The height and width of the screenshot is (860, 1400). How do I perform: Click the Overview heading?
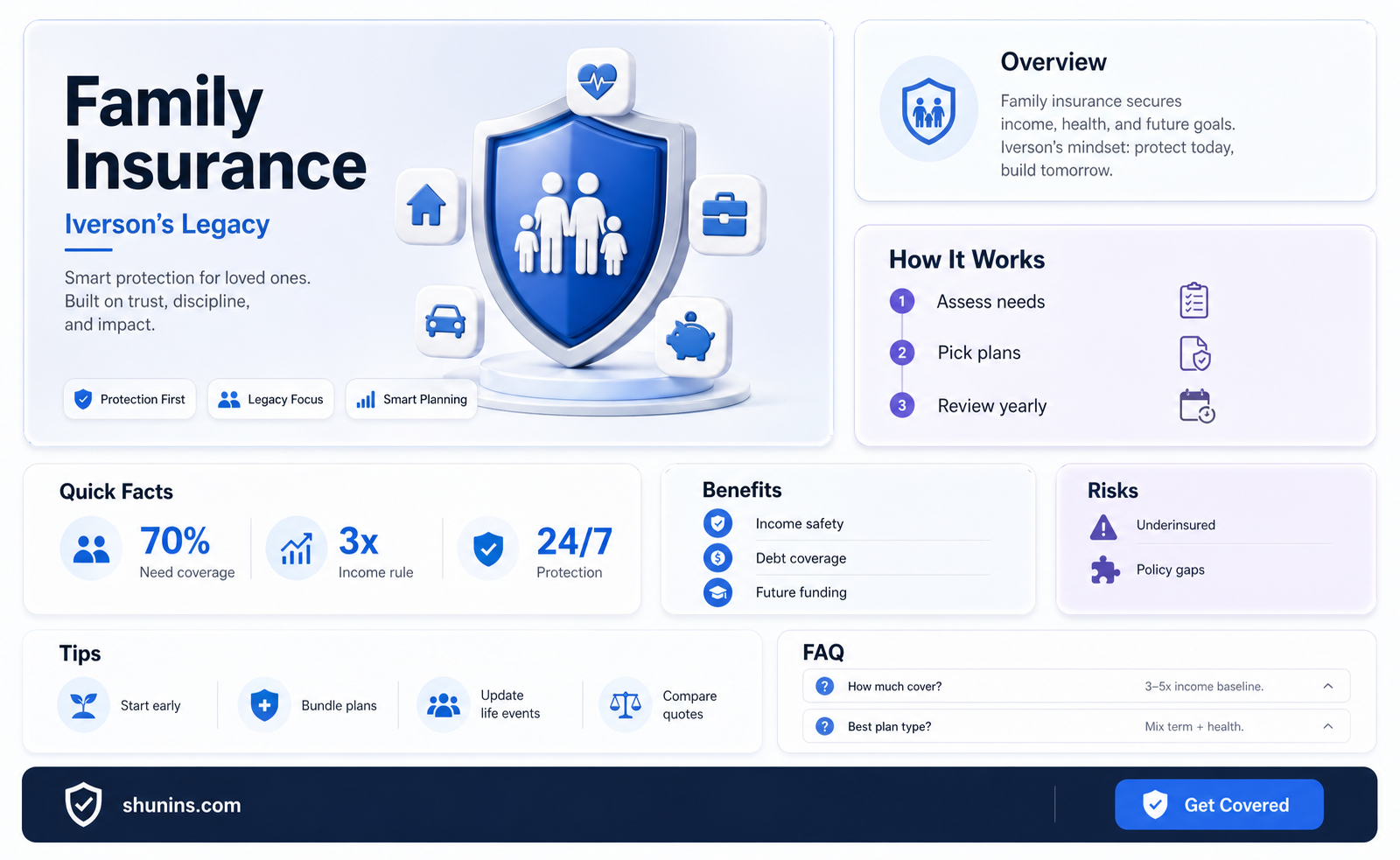[x=1053, y=62]
